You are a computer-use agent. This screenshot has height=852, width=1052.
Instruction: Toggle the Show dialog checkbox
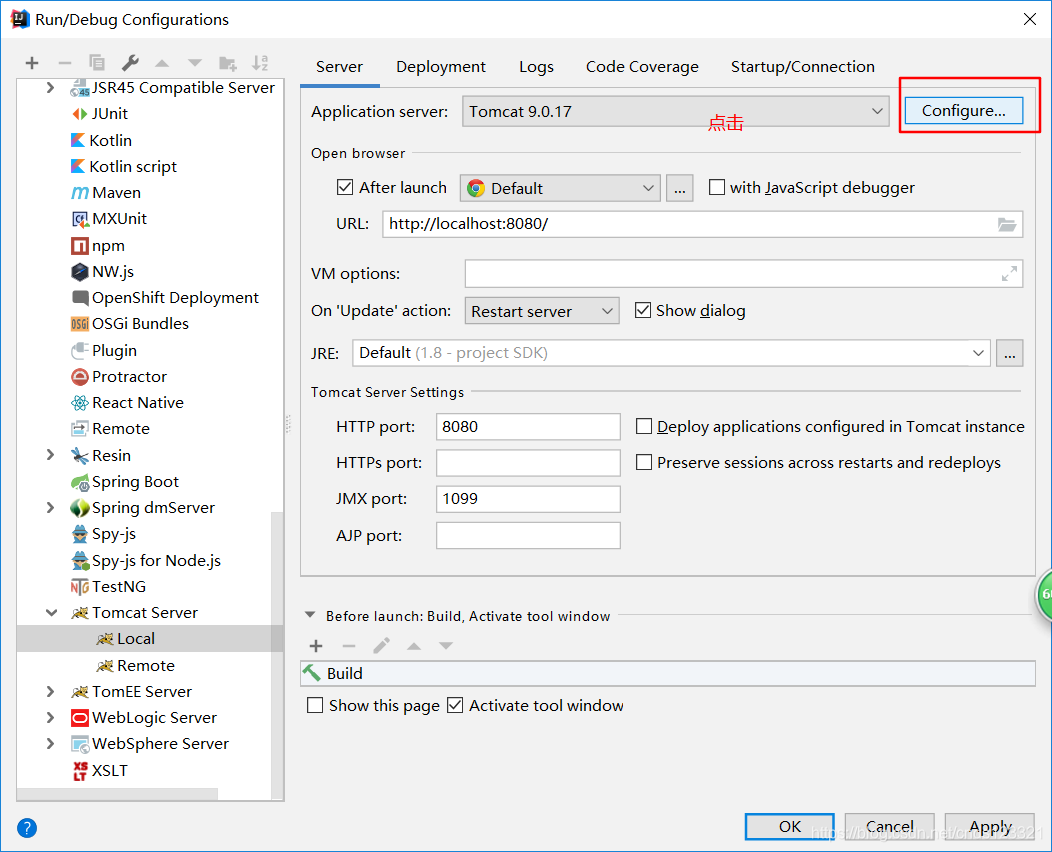pyautogui.click(x=643, y=310)
